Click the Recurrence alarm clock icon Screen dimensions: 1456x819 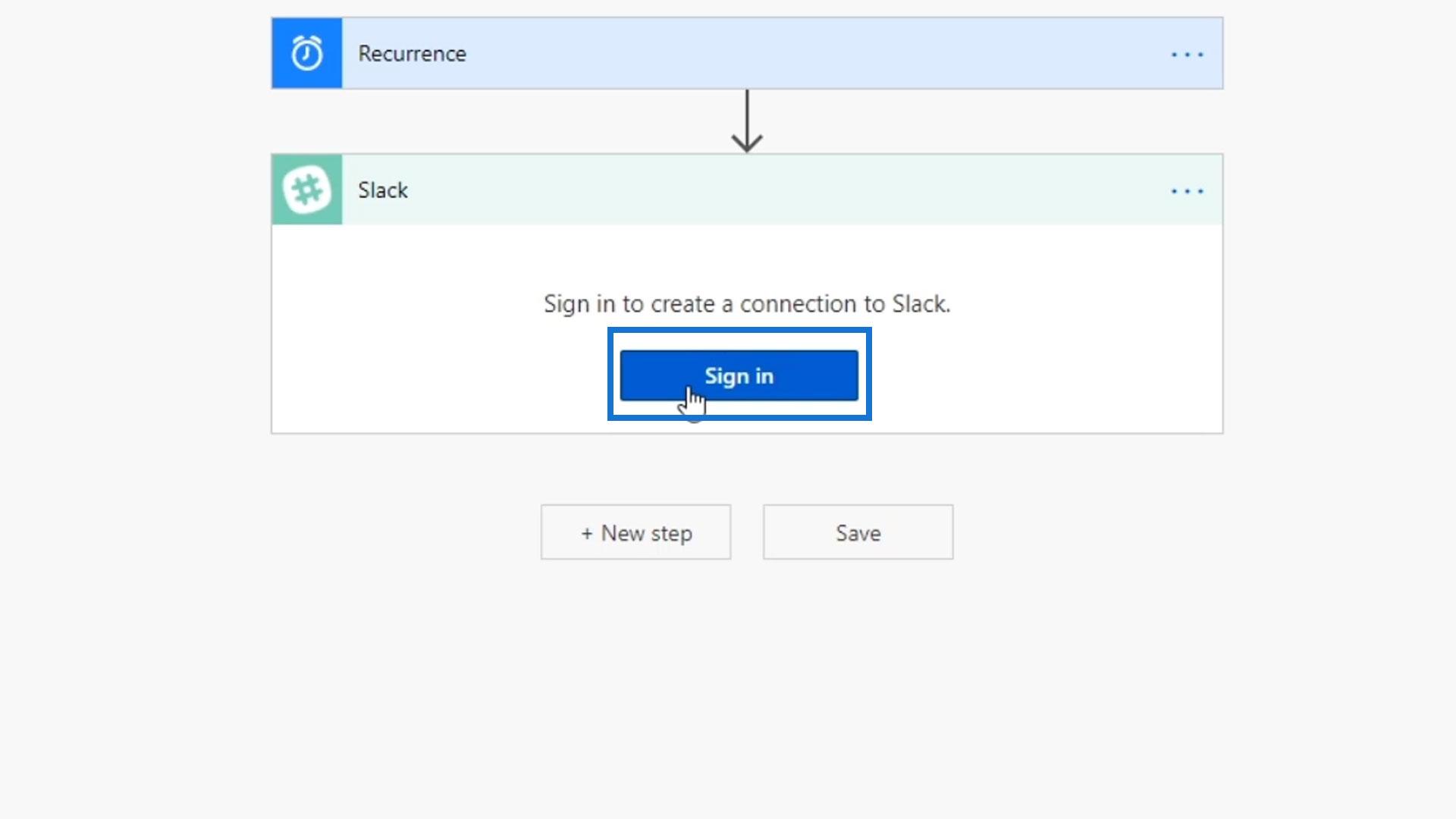pyautogui.click(x=306, y=53)
